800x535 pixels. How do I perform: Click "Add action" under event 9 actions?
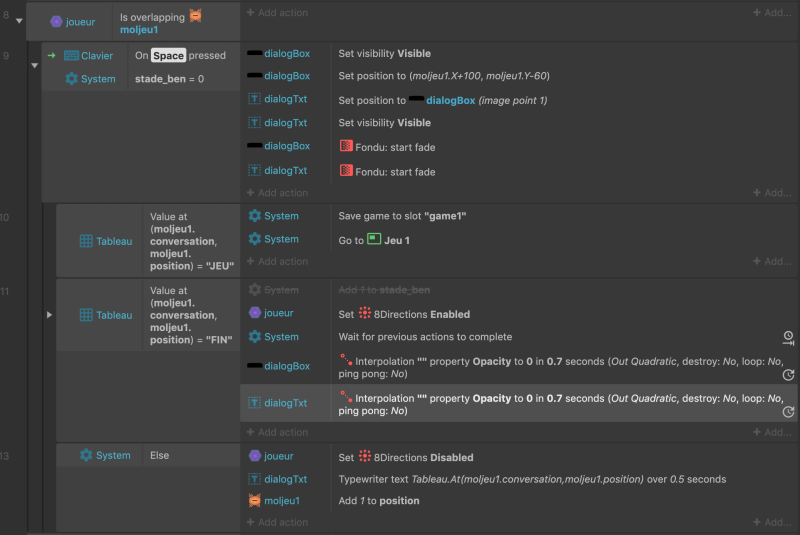278,193
